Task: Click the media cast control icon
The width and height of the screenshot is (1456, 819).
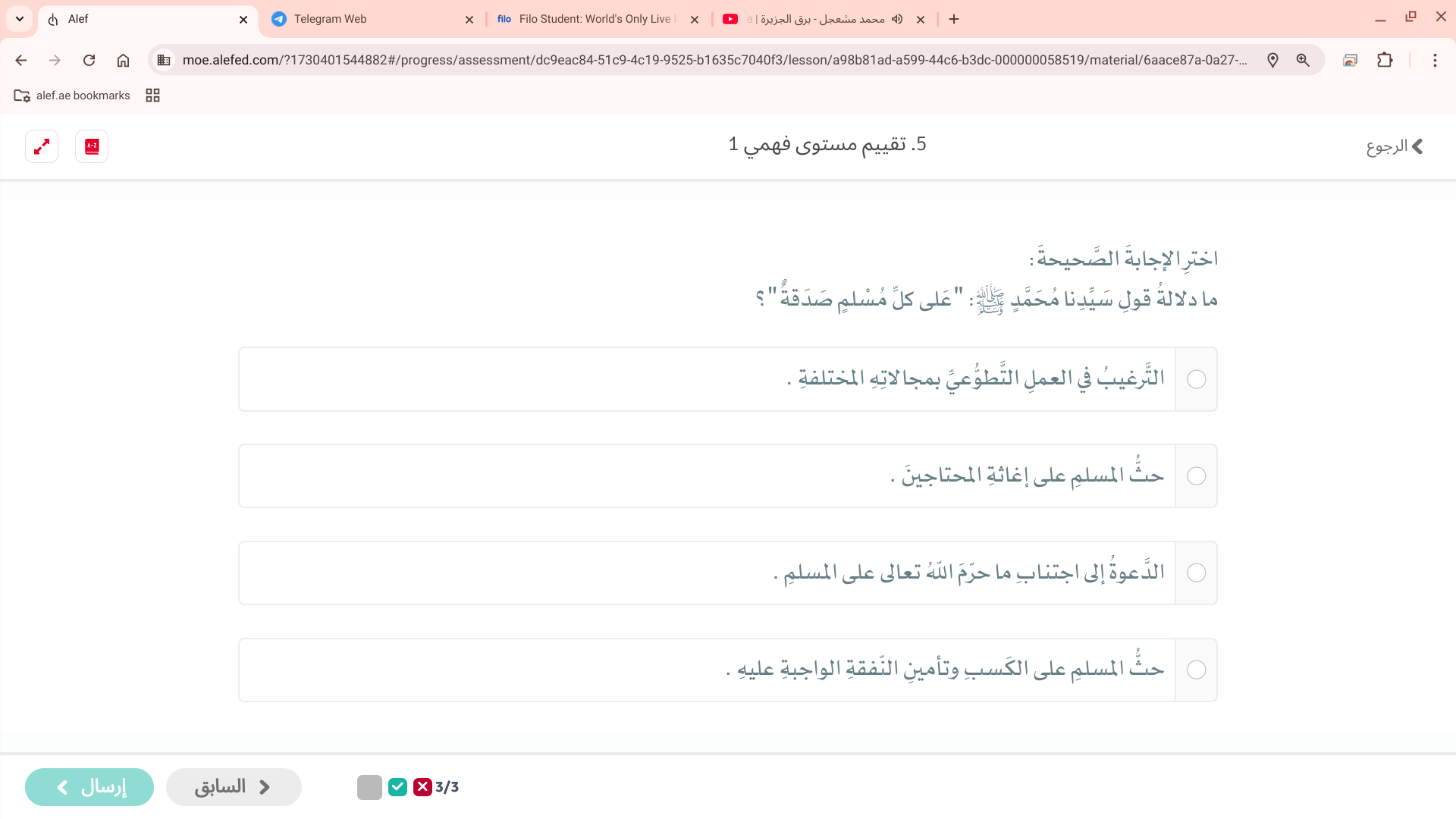Action: pos(1350,60)
